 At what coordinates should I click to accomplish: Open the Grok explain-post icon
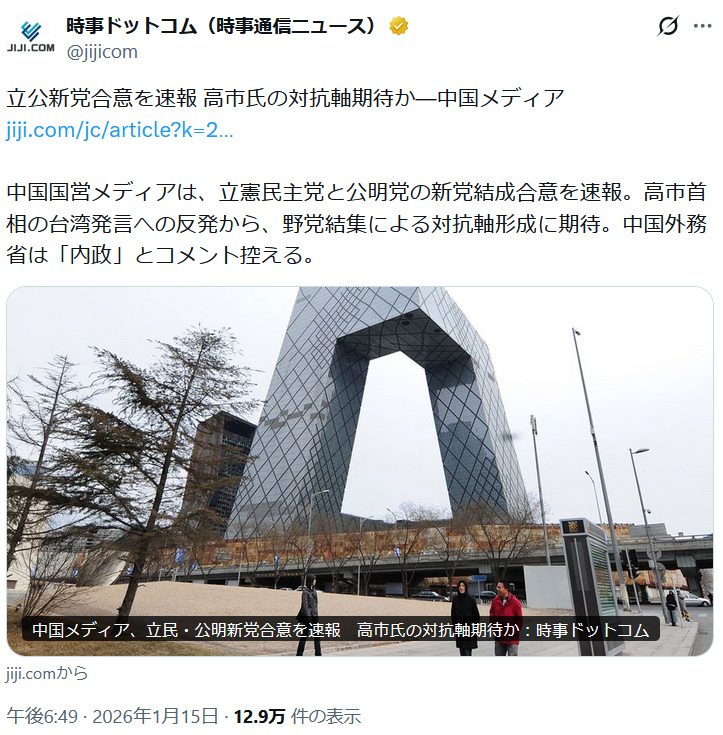point(668,26)
